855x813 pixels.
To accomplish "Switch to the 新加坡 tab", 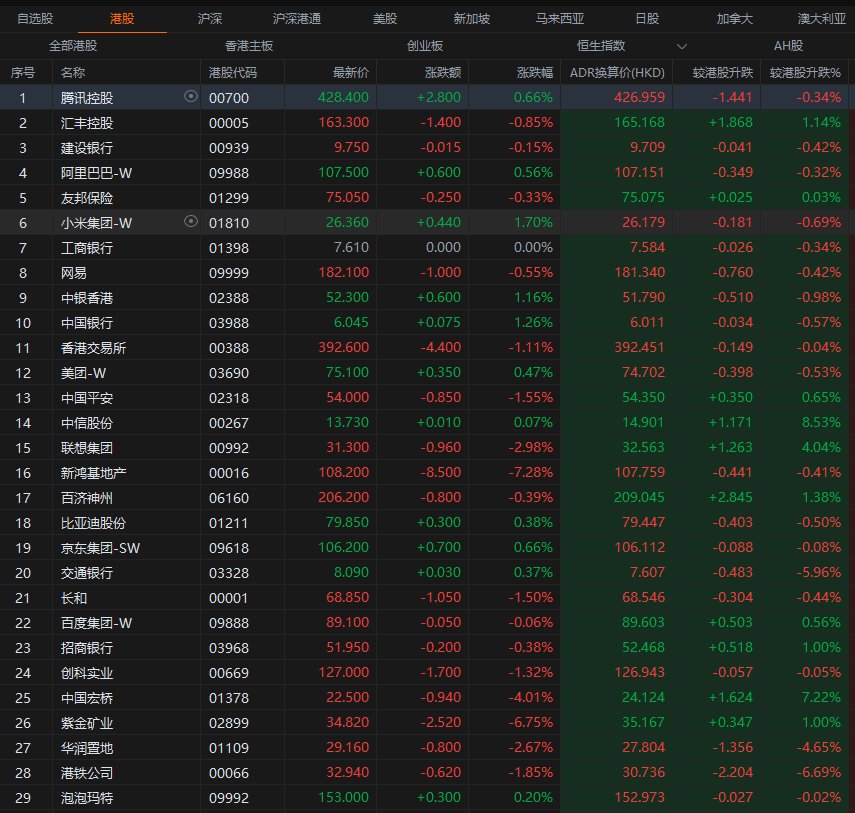I will tap(472, 19).
